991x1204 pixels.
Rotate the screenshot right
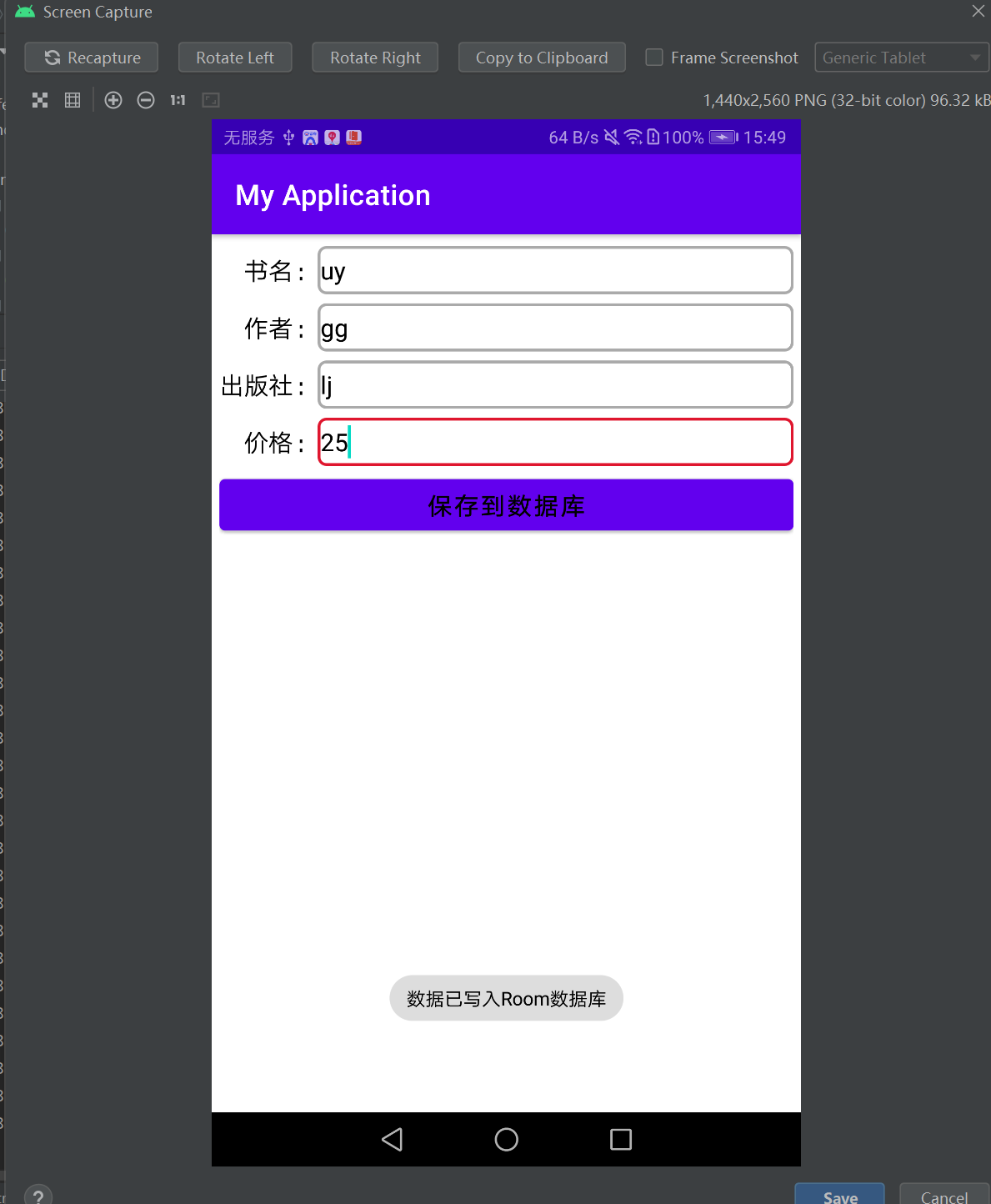(x=375, y=58)
